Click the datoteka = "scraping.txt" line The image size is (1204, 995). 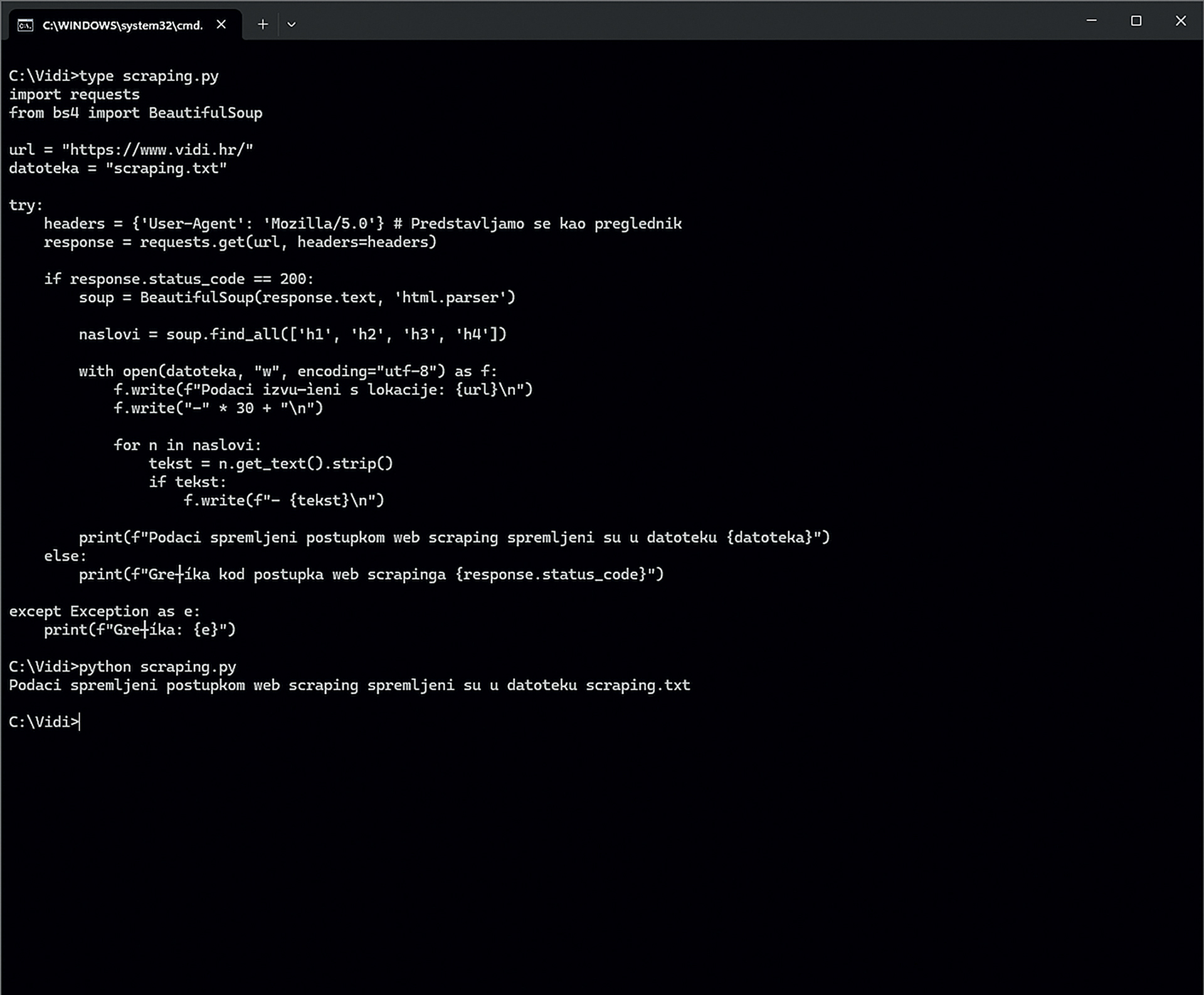[118, 168]
